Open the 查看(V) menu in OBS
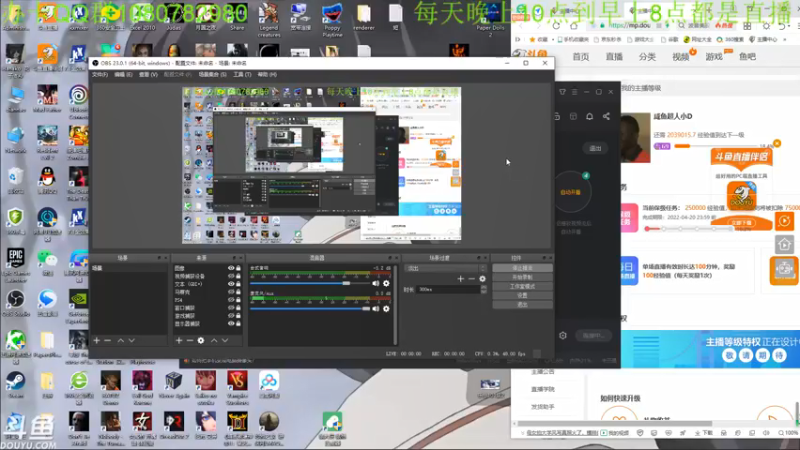Viewport: 800px width, 450px height. click(148, 74)
